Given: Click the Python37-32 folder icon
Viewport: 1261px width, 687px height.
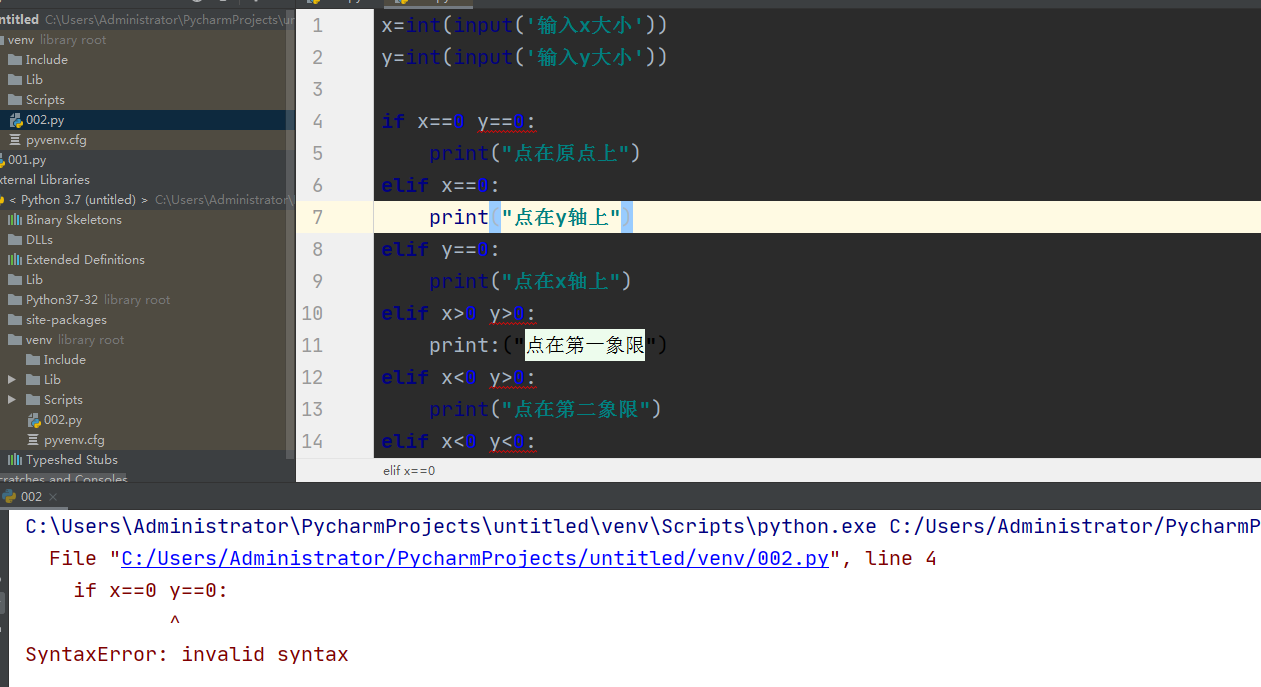Looking at the screenshot, I should tap(15, 300).
